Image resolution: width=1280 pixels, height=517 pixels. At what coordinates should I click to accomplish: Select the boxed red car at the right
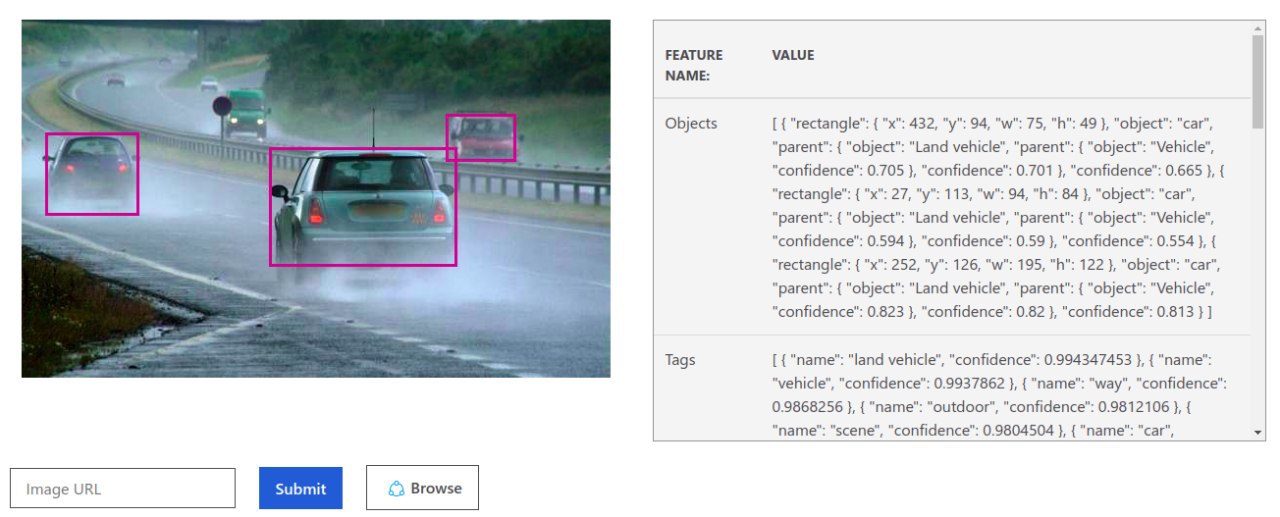[x=481, y=137]
